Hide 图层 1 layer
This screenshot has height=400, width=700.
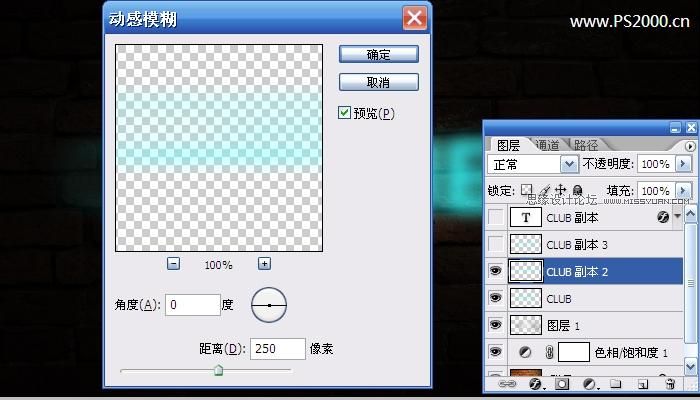[496, 325]
